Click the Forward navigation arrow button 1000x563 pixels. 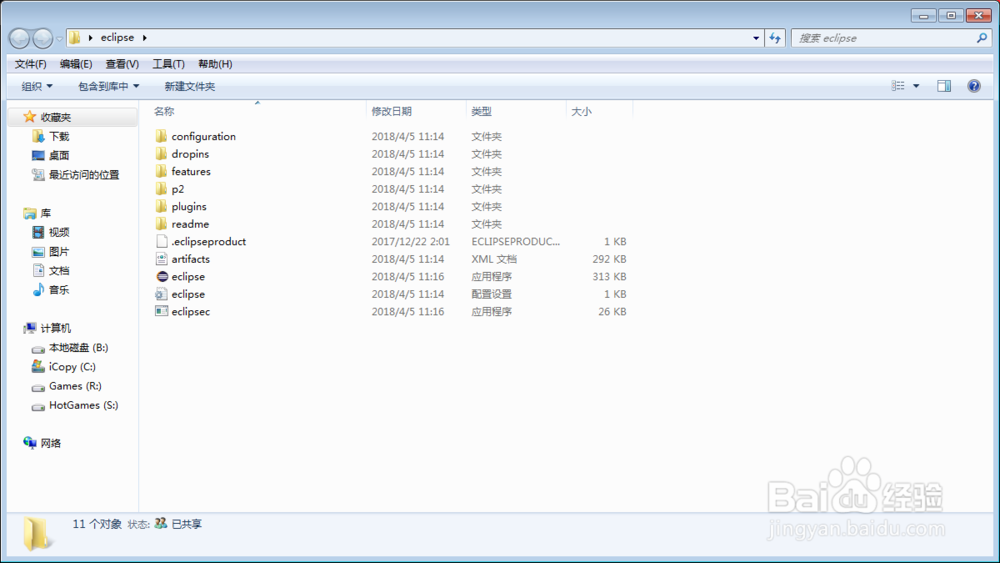[x=43, y=38]
